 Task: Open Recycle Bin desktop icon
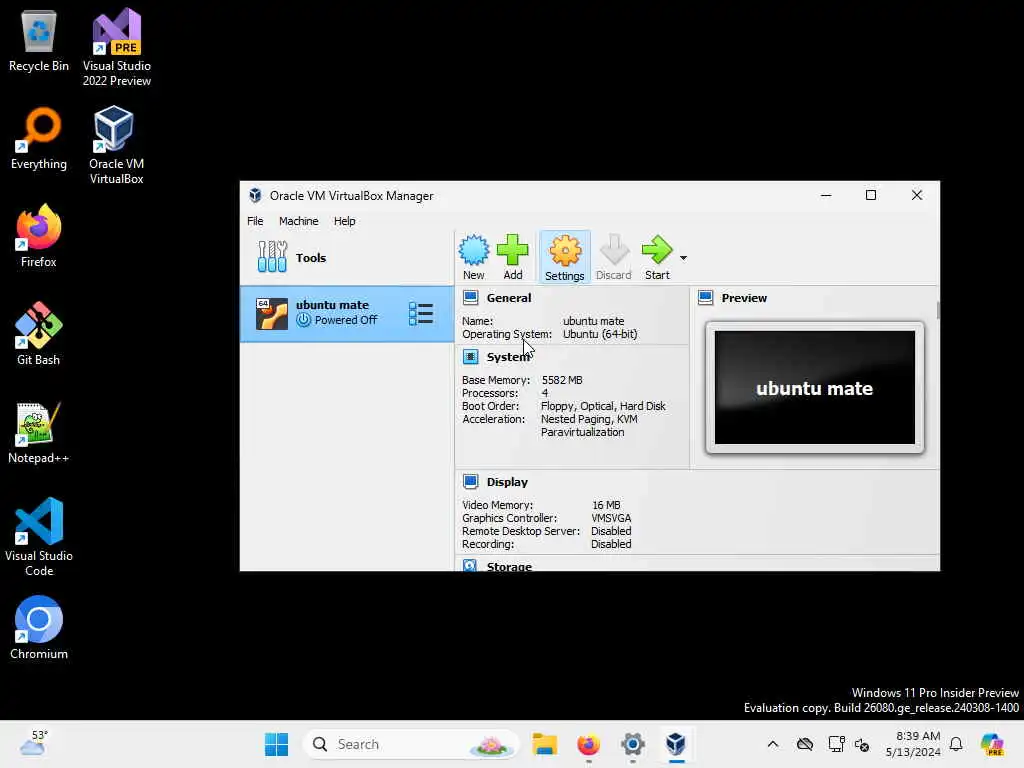coord(39,41)
